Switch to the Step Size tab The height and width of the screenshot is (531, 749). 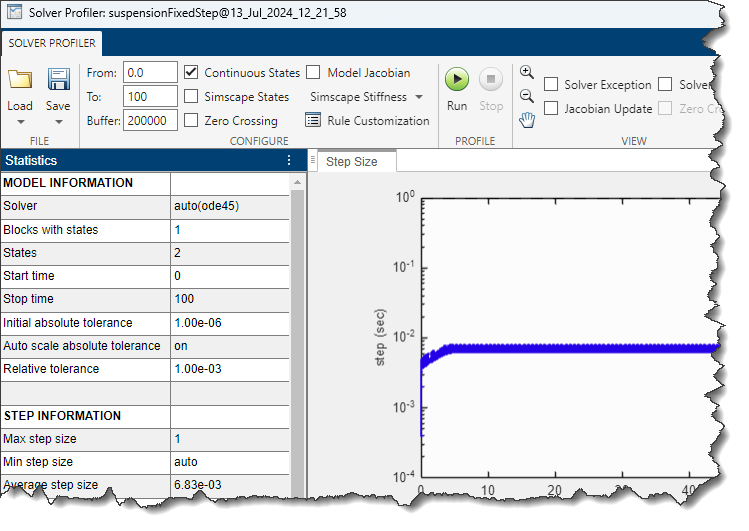352,161
